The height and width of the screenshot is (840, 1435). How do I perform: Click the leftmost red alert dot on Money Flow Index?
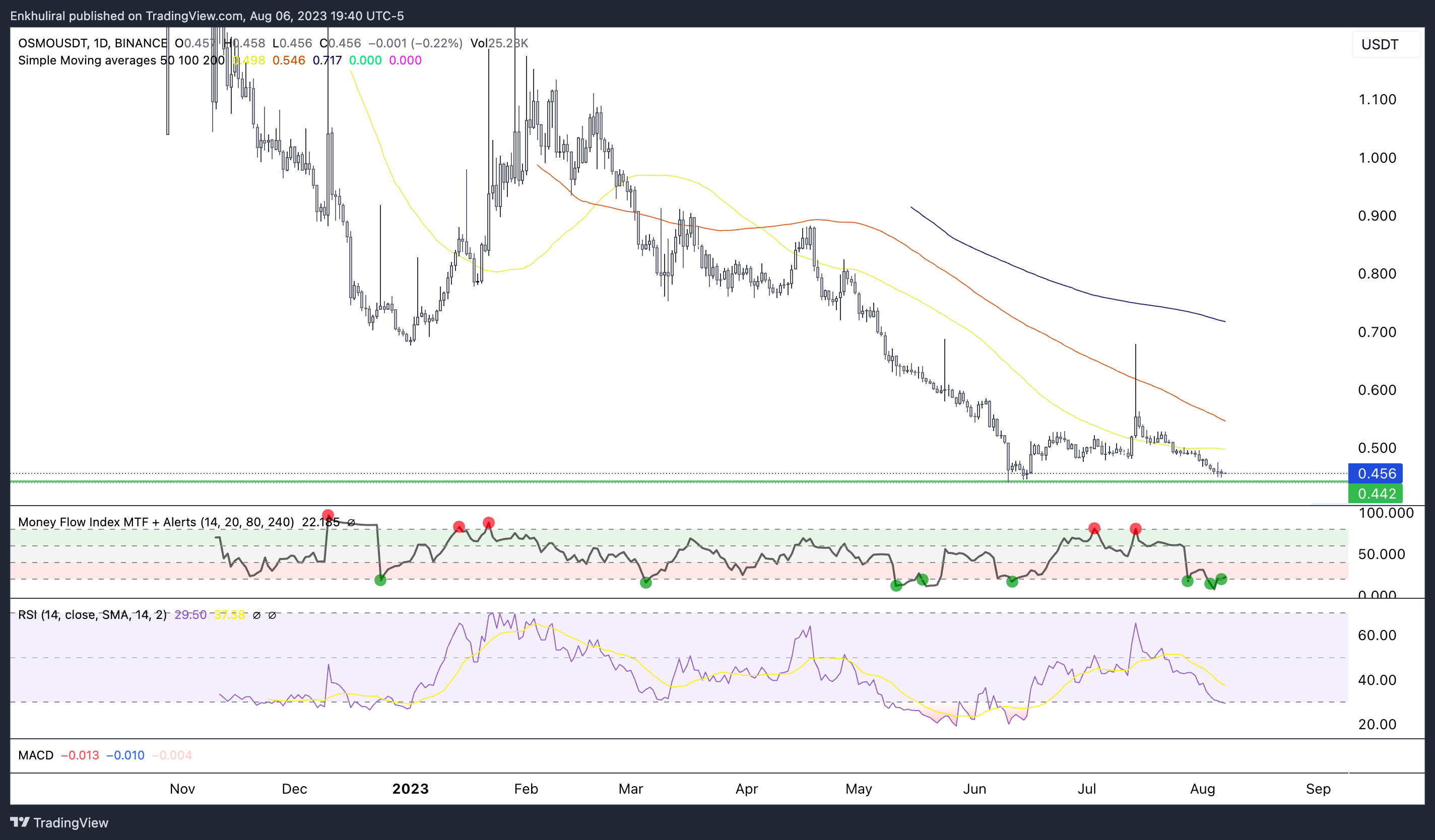pyautogui.click(x=328, y=515)
